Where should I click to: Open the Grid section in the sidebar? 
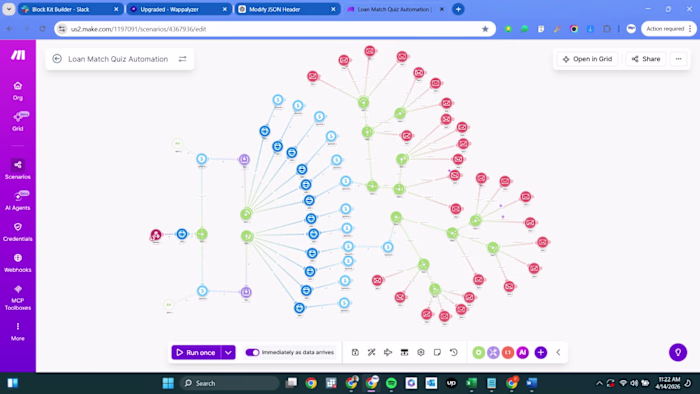tap(17, 121)
